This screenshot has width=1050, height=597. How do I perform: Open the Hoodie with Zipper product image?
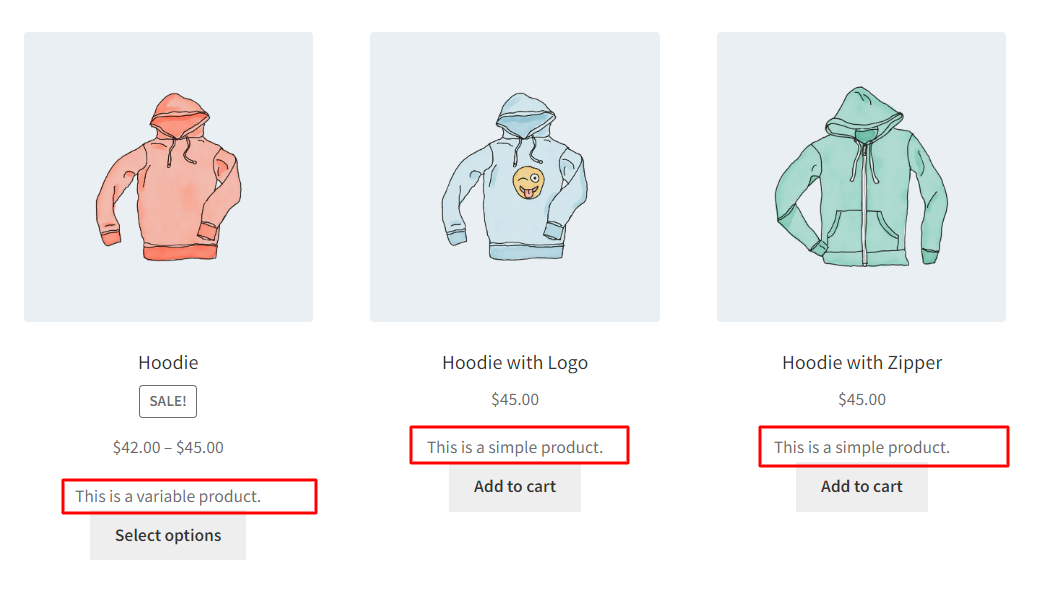tap(861, 175)
